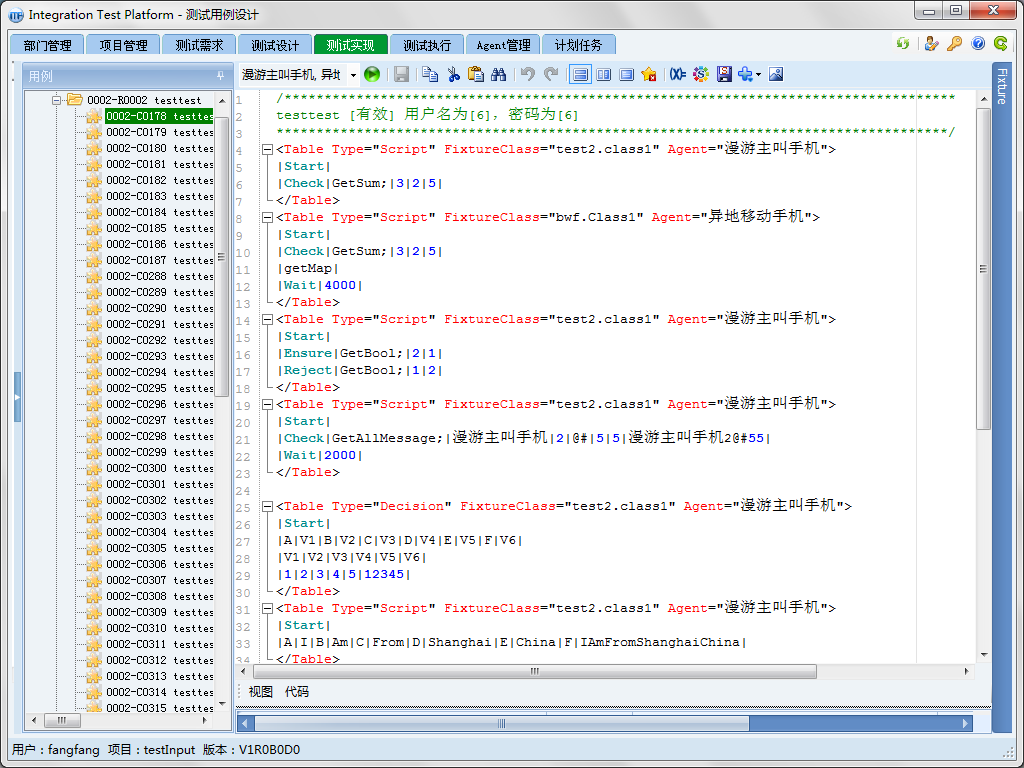
Task: Click the edit user profile icon
Action: (x=932, y=44)
